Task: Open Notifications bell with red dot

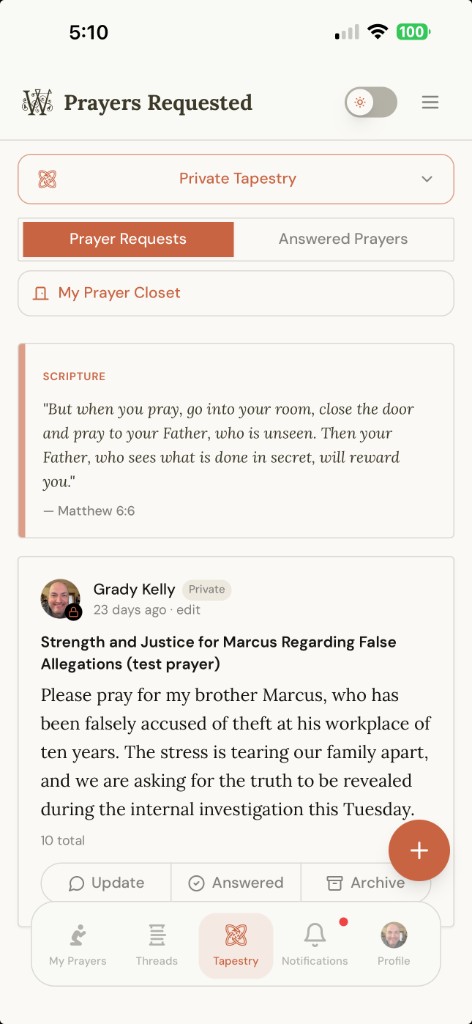Action: (315, 945)
